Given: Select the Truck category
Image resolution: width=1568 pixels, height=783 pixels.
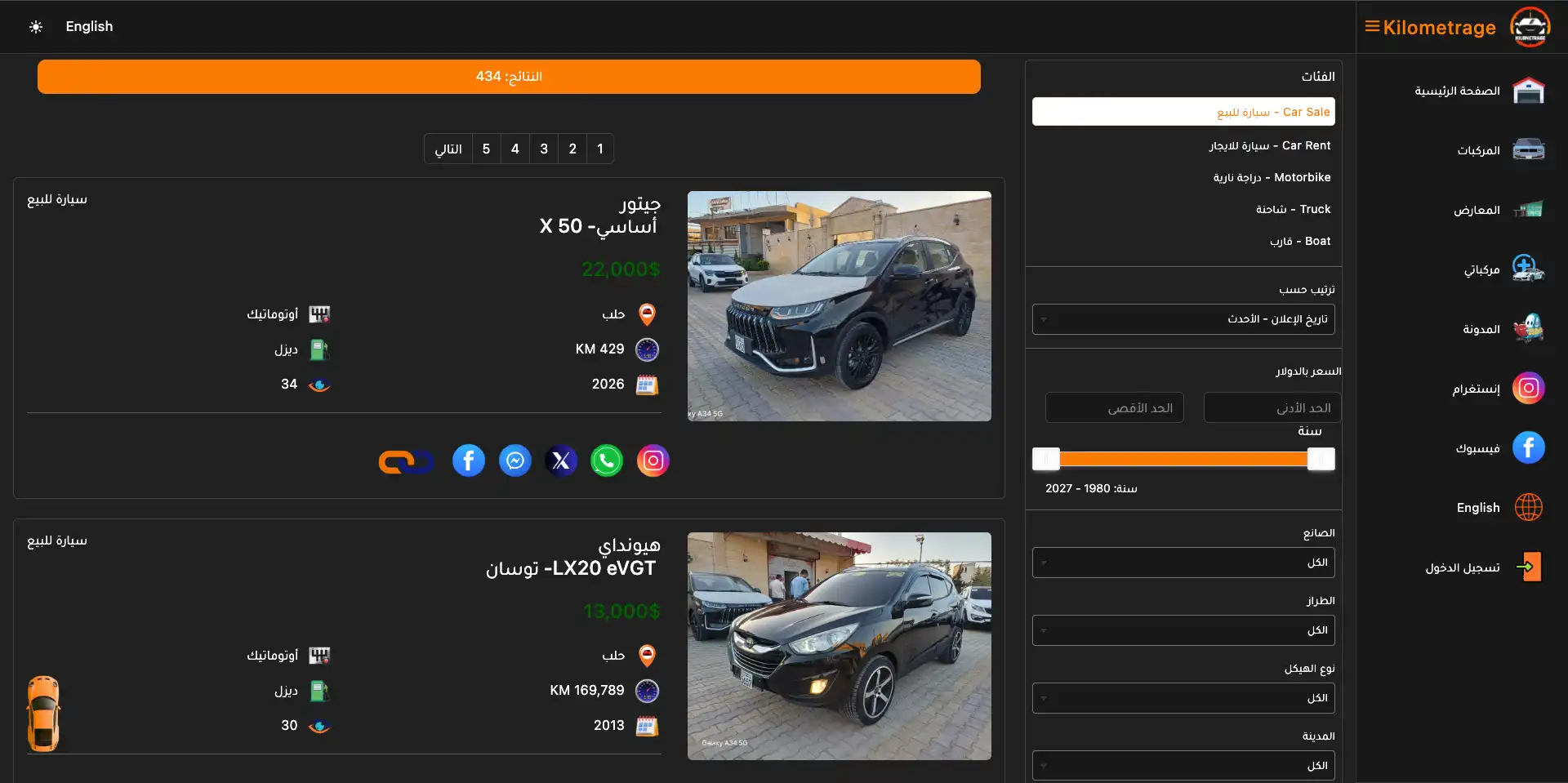Looking at the screenshot, I should [x=1183, y=209].
